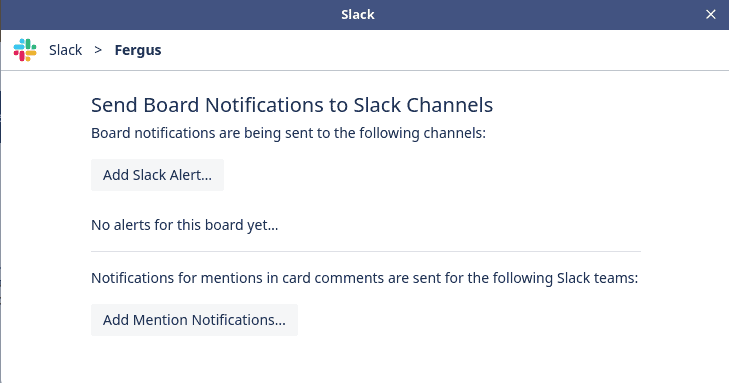Click the Slack logo icon
This screenshot has width=729, height=383.
(25, 50)
